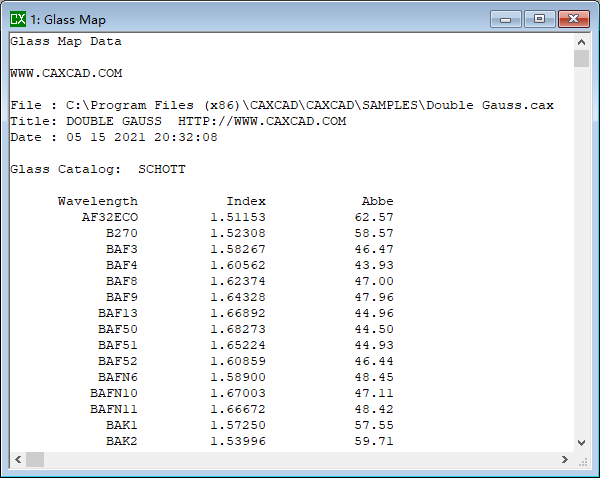Click the vertical scrollbar up arrow
This screenshot has height=478, width=600.
pyautogui.click(x=581, y=42)
